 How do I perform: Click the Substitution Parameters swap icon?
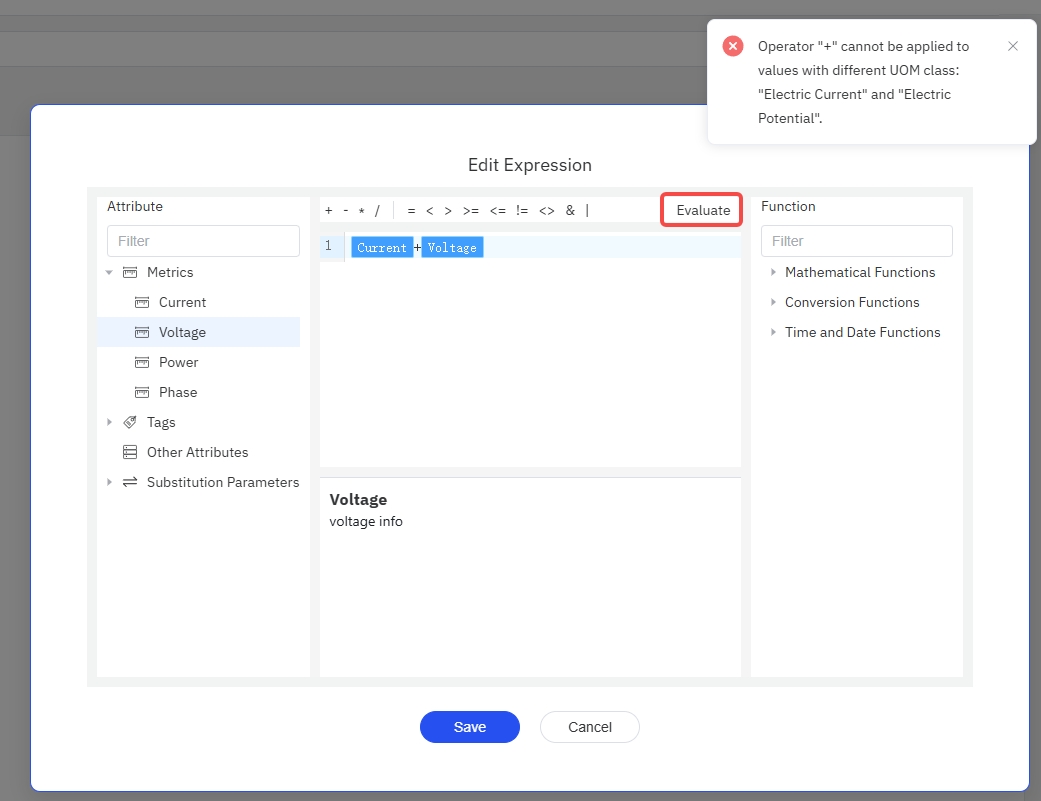[x=129, y=482]
